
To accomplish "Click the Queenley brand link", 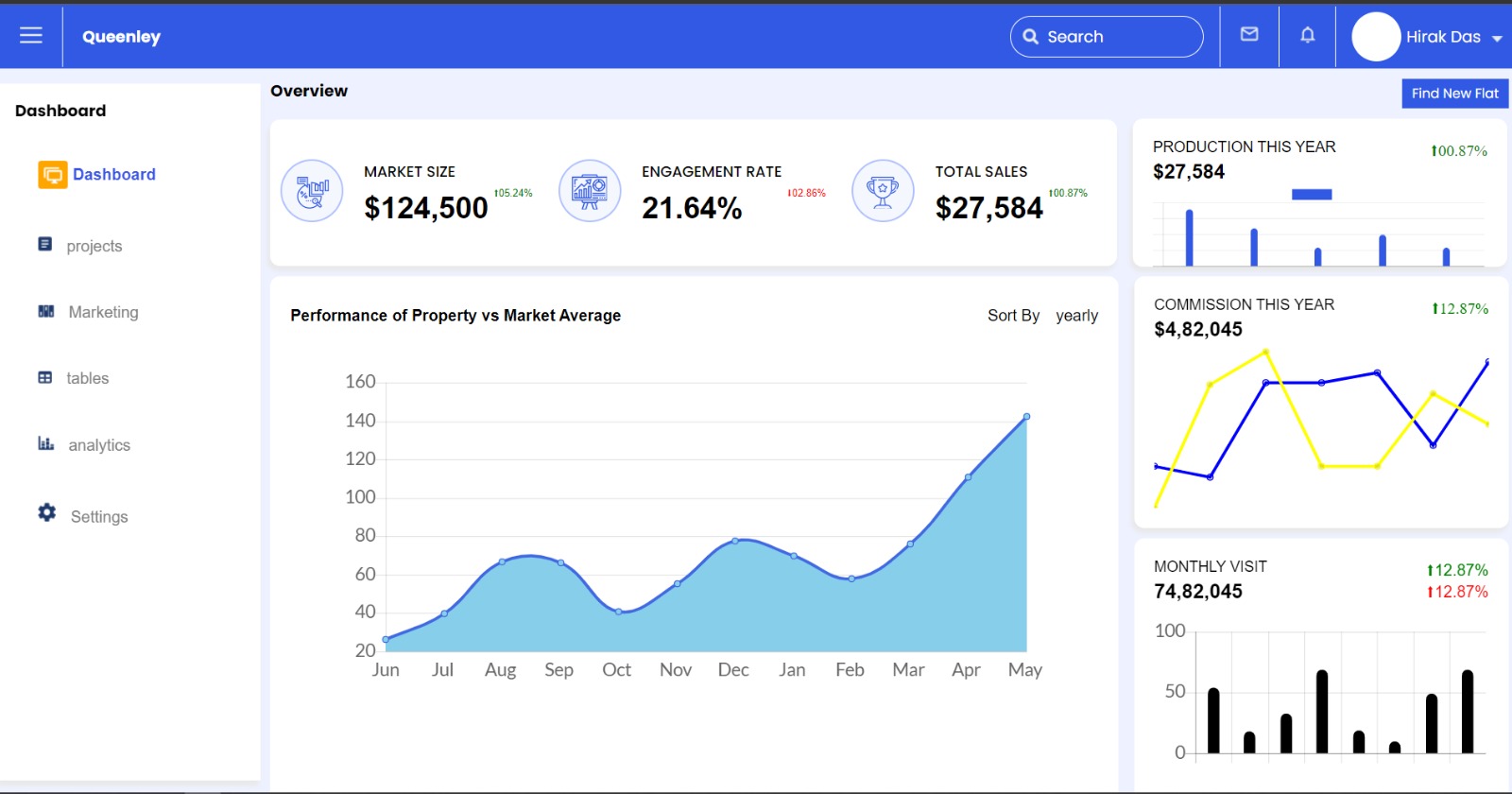I will (x=121, y=37).
